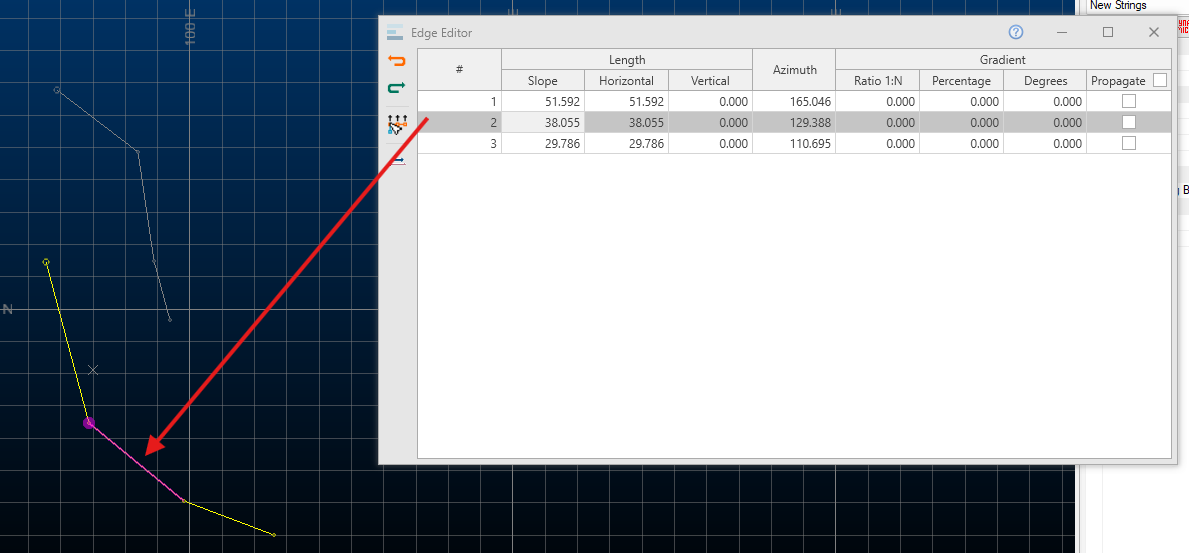This screenshot has height=553, width=1189.
Task: Click the bottom arrow icon in Edge Editor toolbar
Action: (x=397, y=160)
